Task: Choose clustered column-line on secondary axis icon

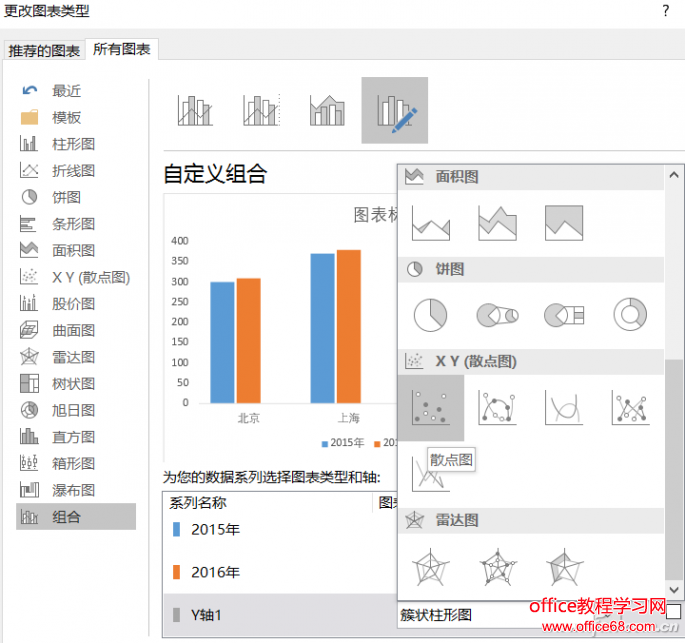Action: [x=261, y=111]
